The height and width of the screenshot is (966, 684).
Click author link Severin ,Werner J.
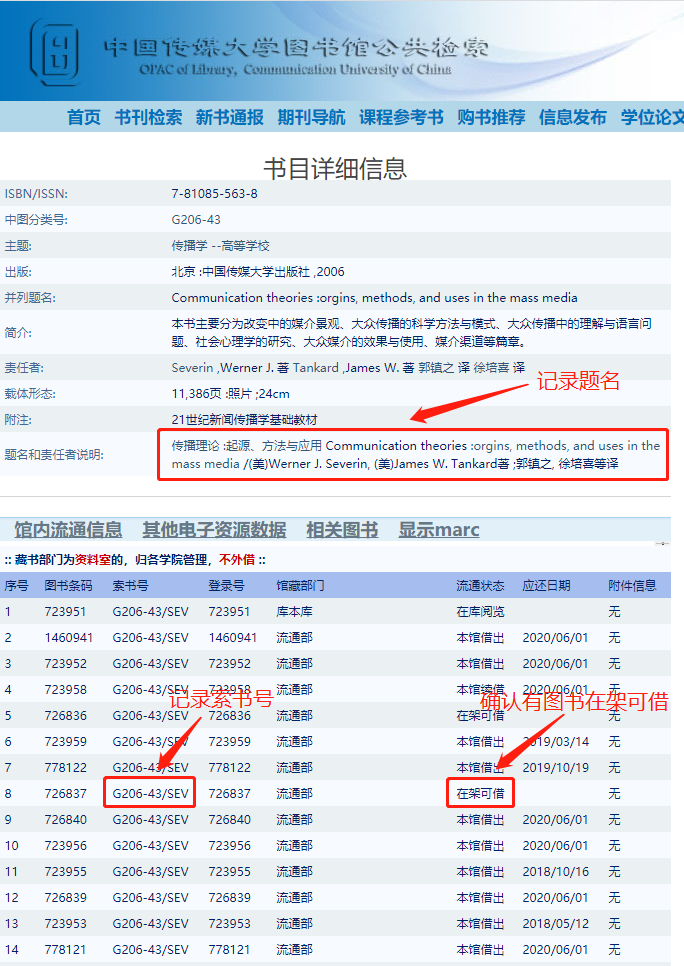point(219,368)
